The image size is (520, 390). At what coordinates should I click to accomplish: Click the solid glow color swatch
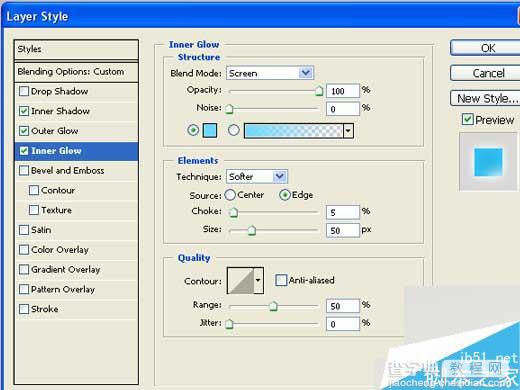click(x=210, y=130)
